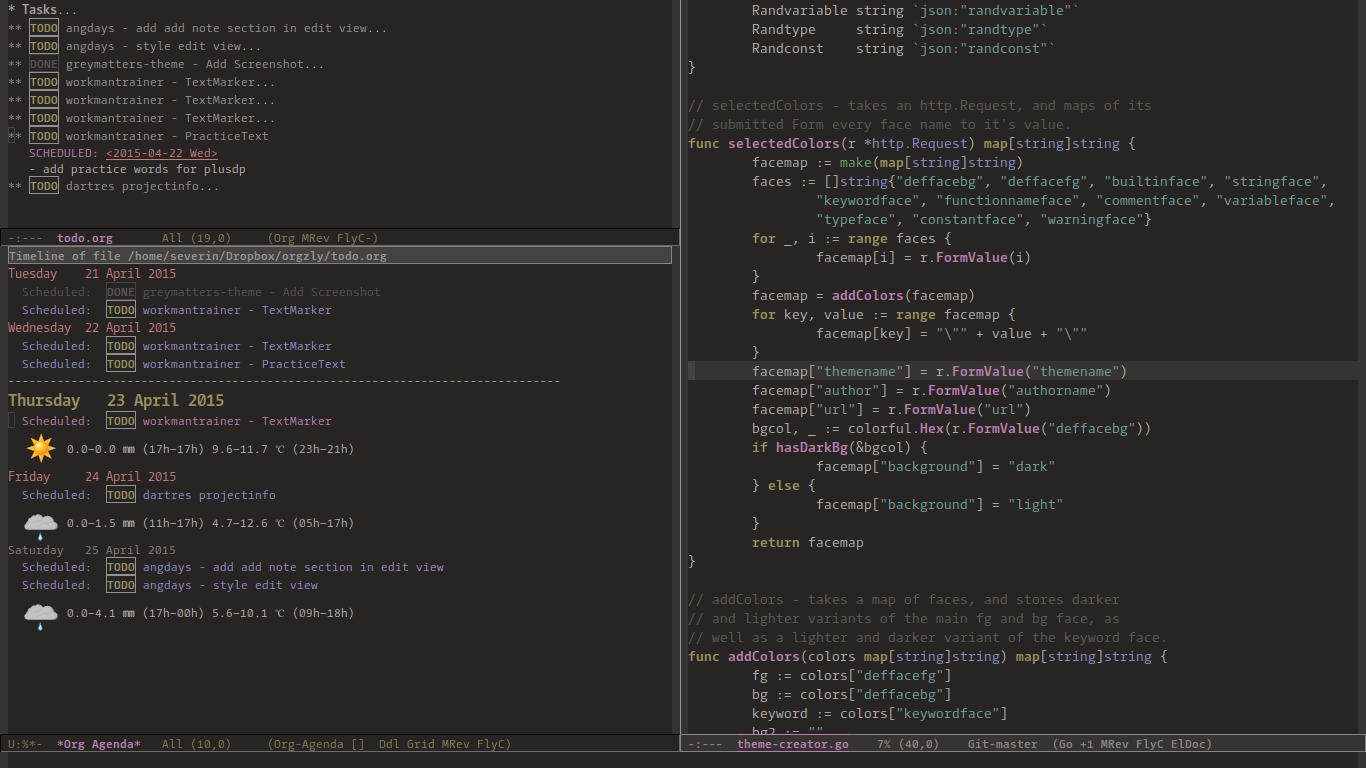
Task: Click the Git-master version control indicator
Action: coord(1003,744)
